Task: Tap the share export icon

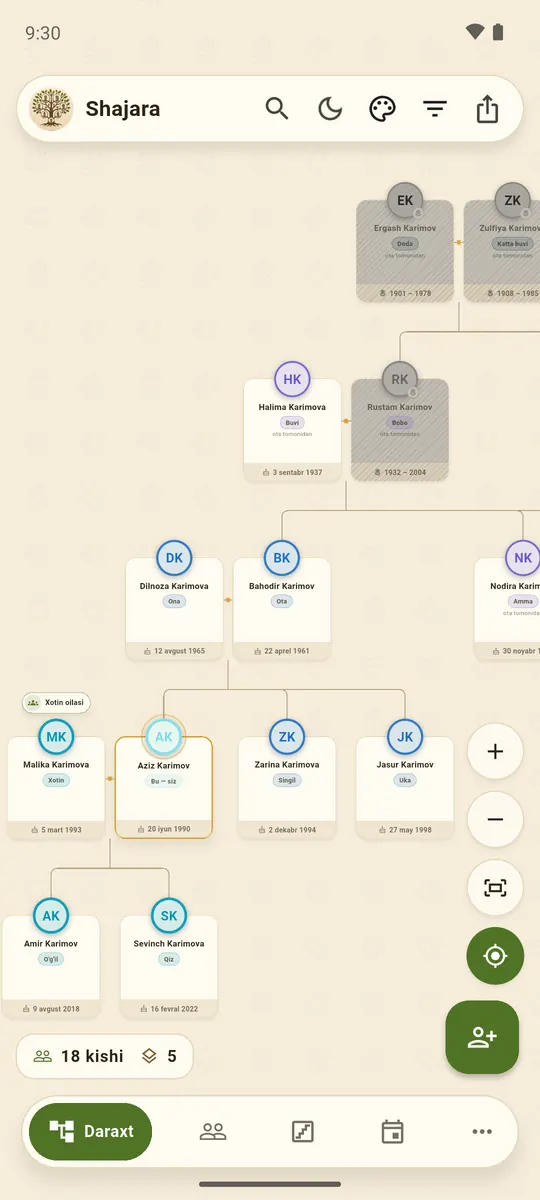Action: coord(487,108)
